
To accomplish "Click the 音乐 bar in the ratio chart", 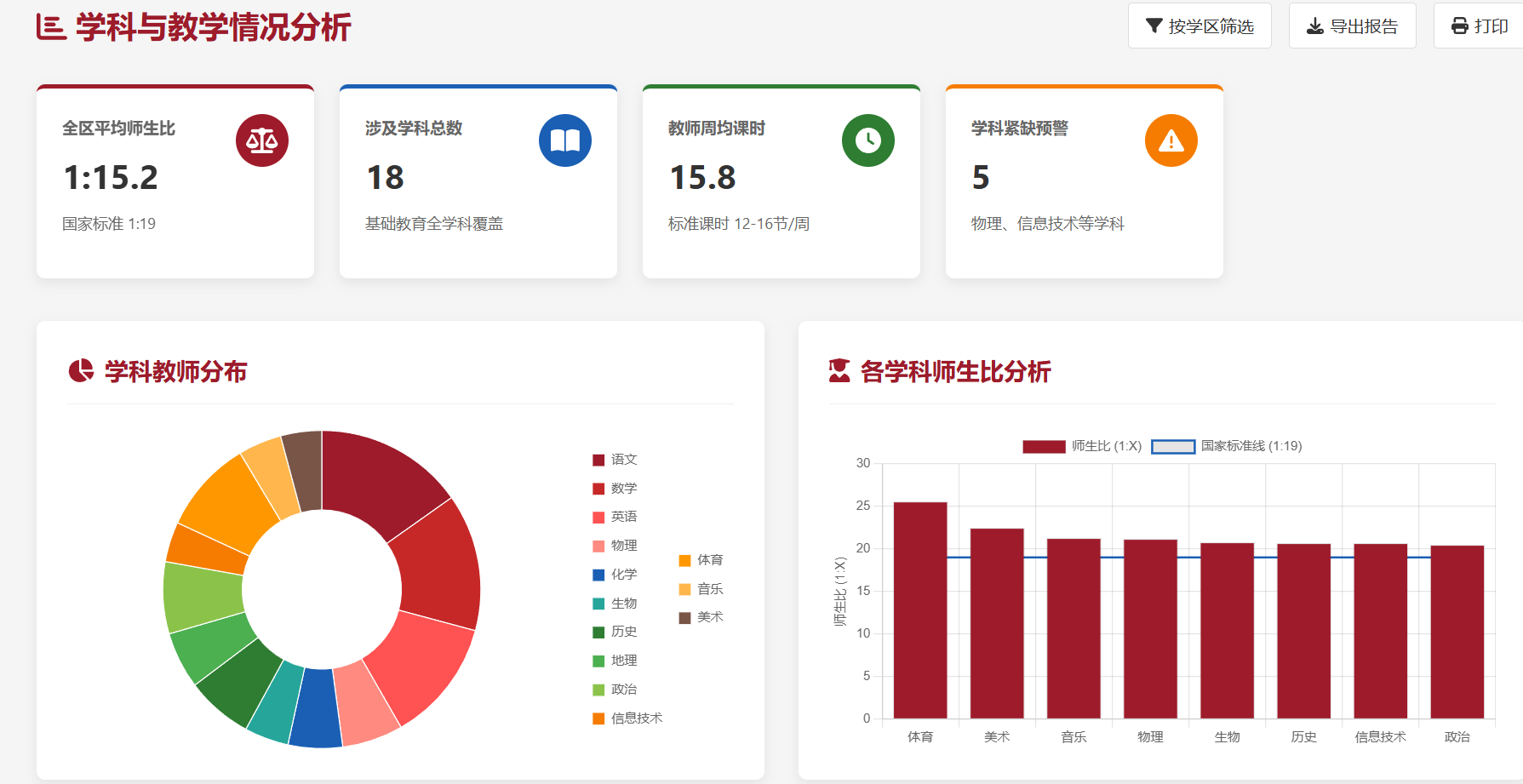I will pos(1074,628).
